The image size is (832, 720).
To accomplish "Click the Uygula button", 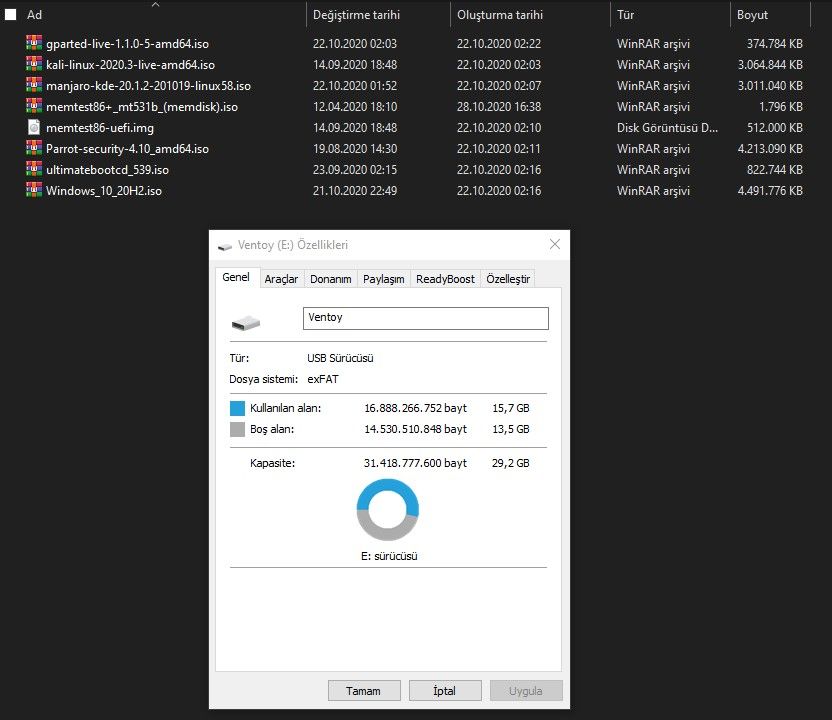I will (x=525, y=691).
